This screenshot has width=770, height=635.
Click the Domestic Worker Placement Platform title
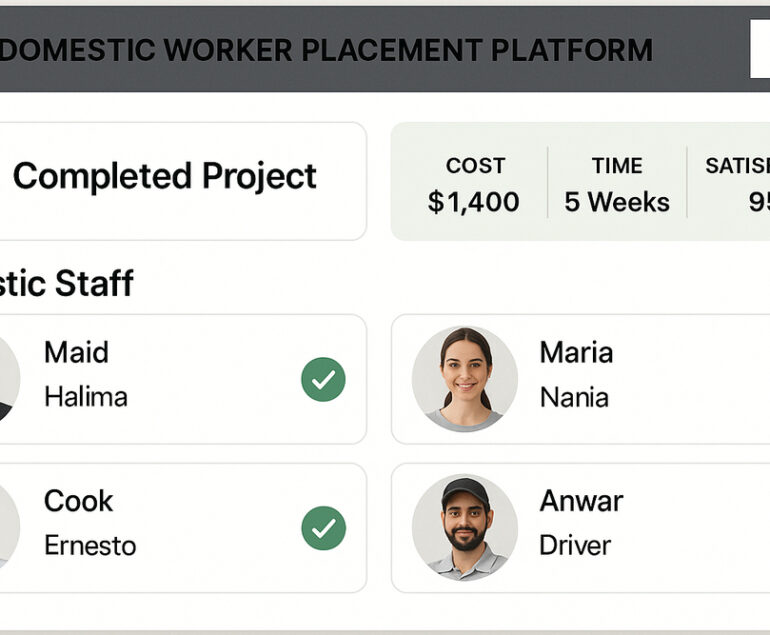(x=326, y=49)
